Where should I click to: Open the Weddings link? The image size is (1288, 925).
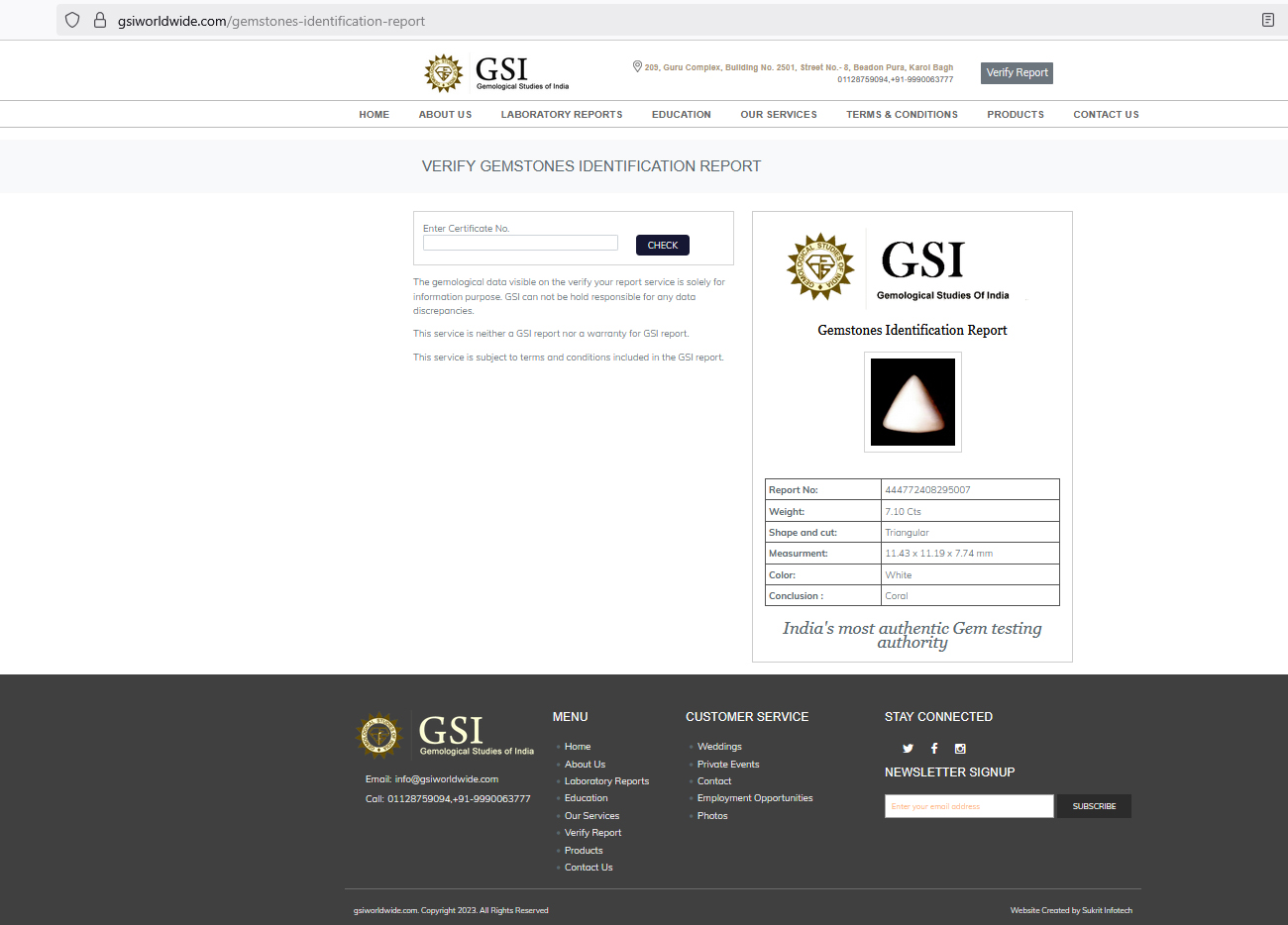click(x=719, y=747)
